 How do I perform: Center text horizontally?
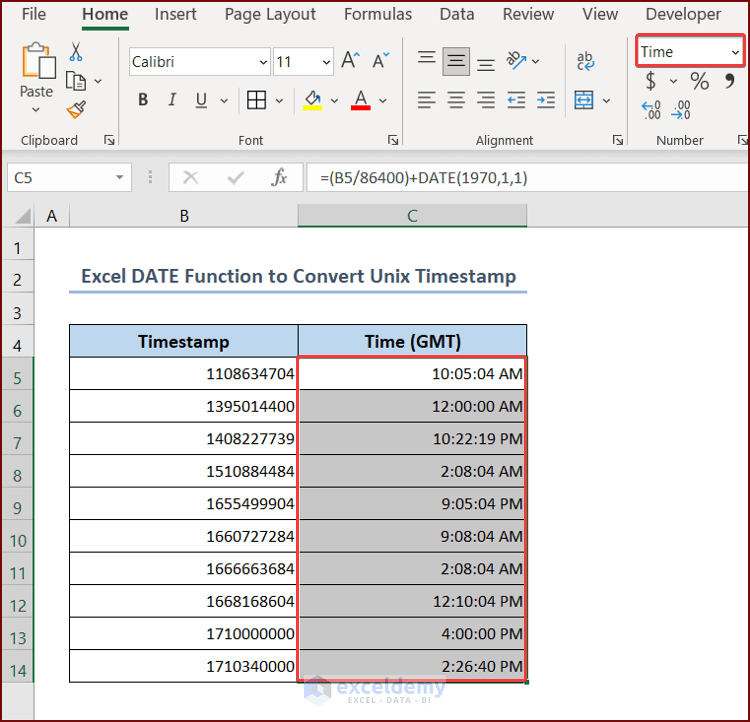[x=456, y=100]
